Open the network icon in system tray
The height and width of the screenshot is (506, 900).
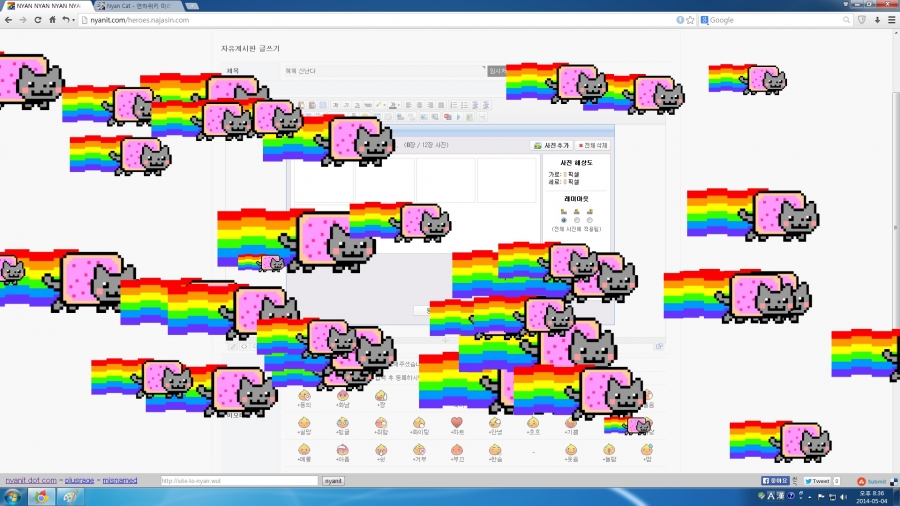click(832, 497)
